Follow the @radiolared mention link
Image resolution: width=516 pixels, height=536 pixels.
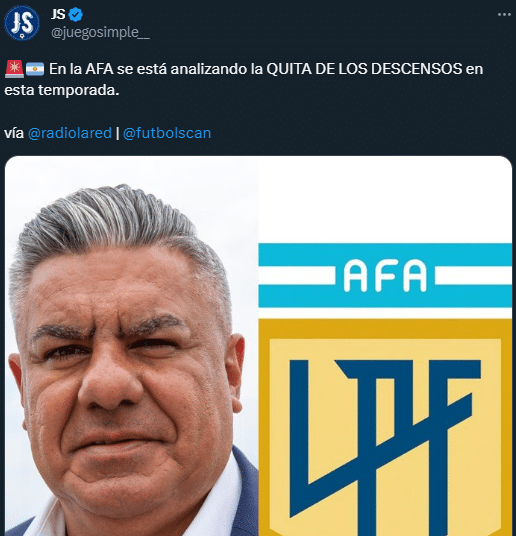coord(70,133)
